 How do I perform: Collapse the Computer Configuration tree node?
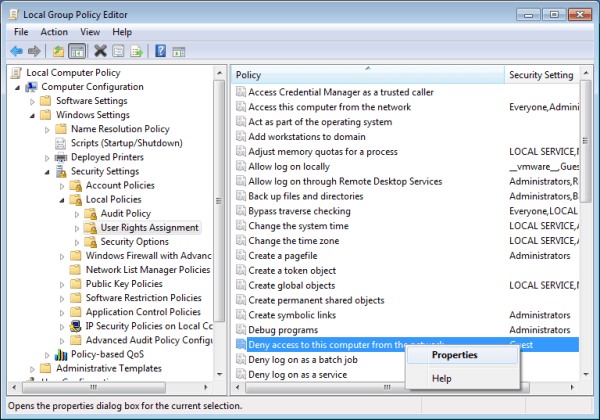(x=19, y=87)
